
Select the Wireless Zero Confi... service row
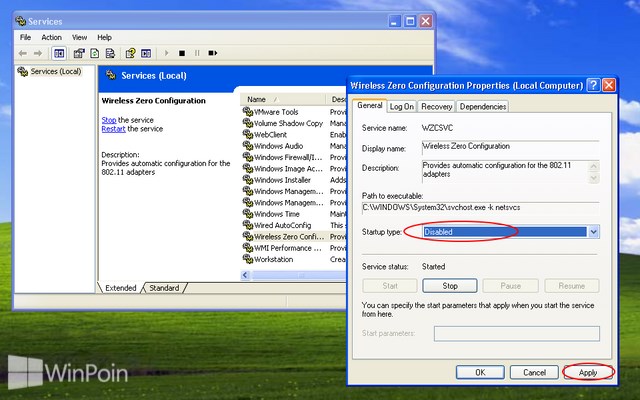coord(294,236)
